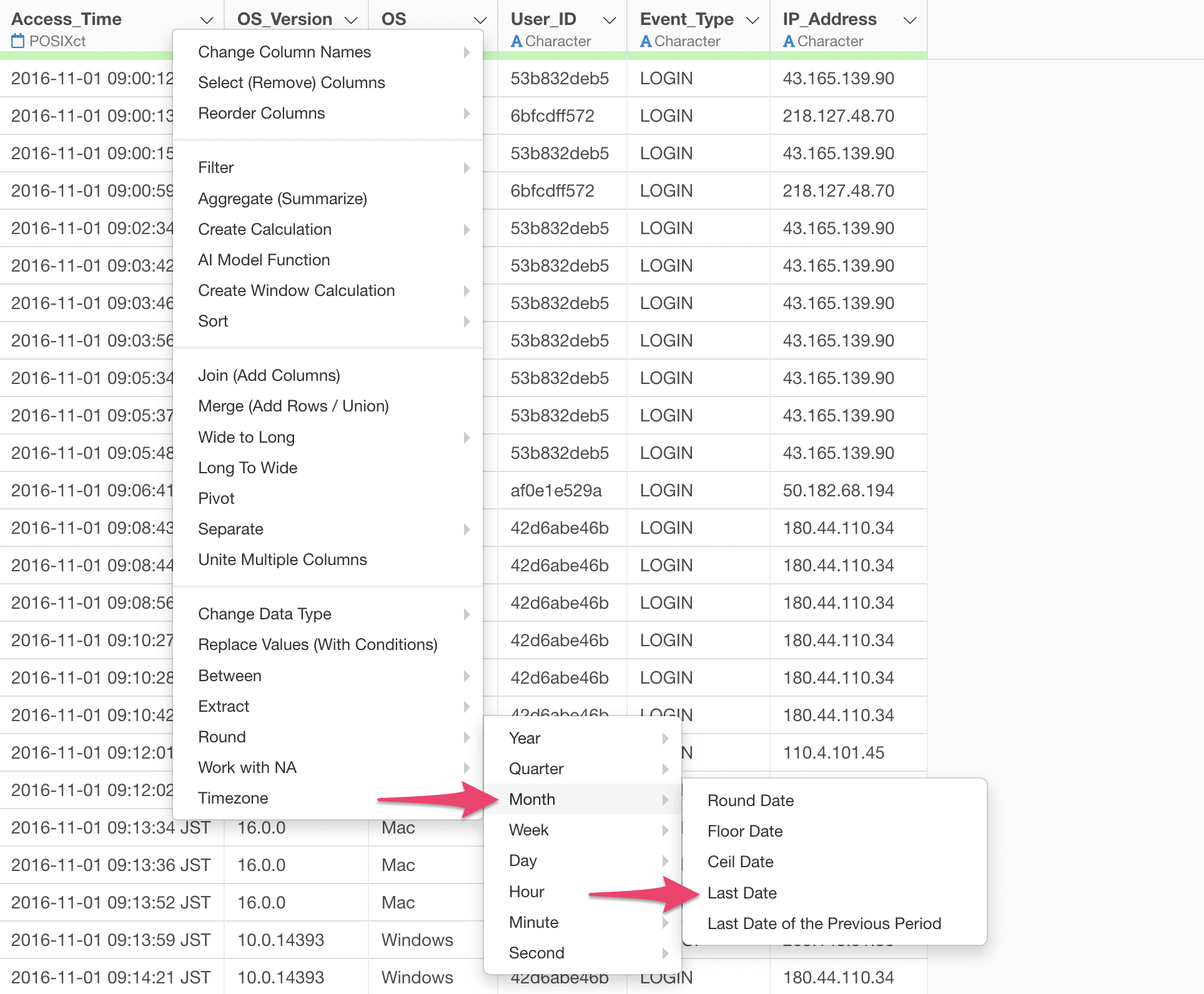
Task: Choose Pivot from the column menu
Action: (x=216, y=498)
